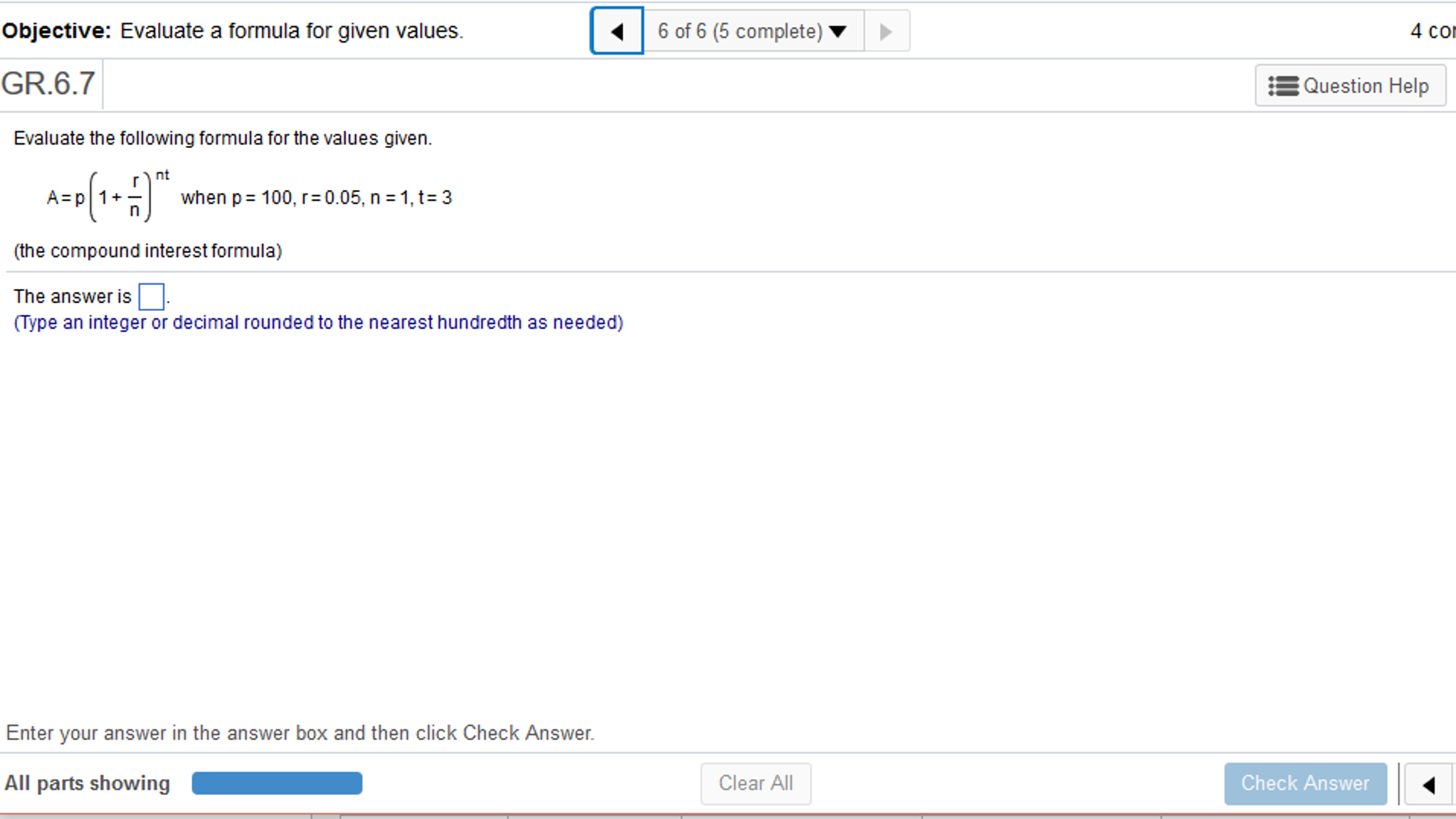Select the grayed-out next question arrow
The width and height of the screenshot is (1456, 819).
[x=887, y=31]
